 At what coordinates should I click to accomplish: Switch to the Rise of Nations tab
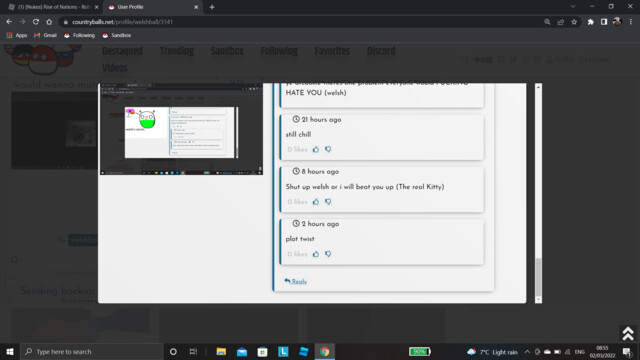[x=53, y=7]
